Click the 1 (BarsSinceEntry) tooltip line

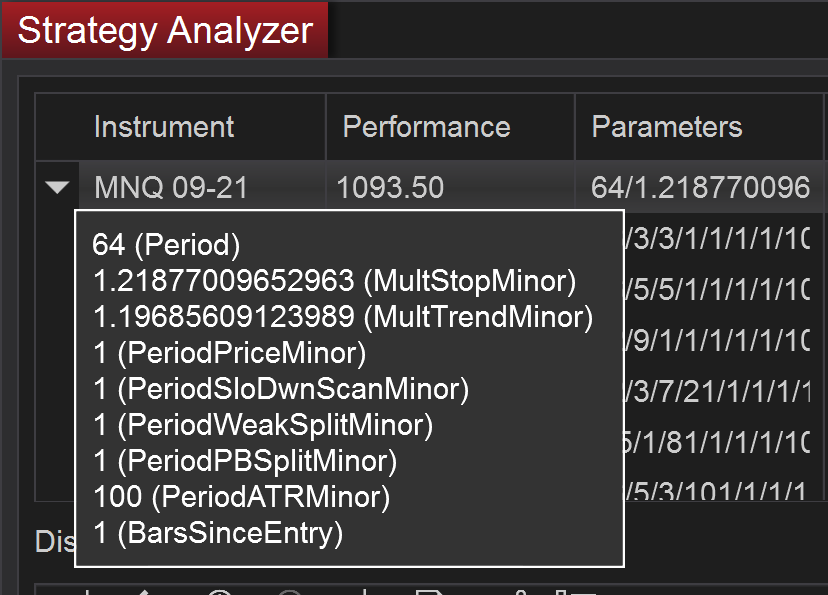217,533
